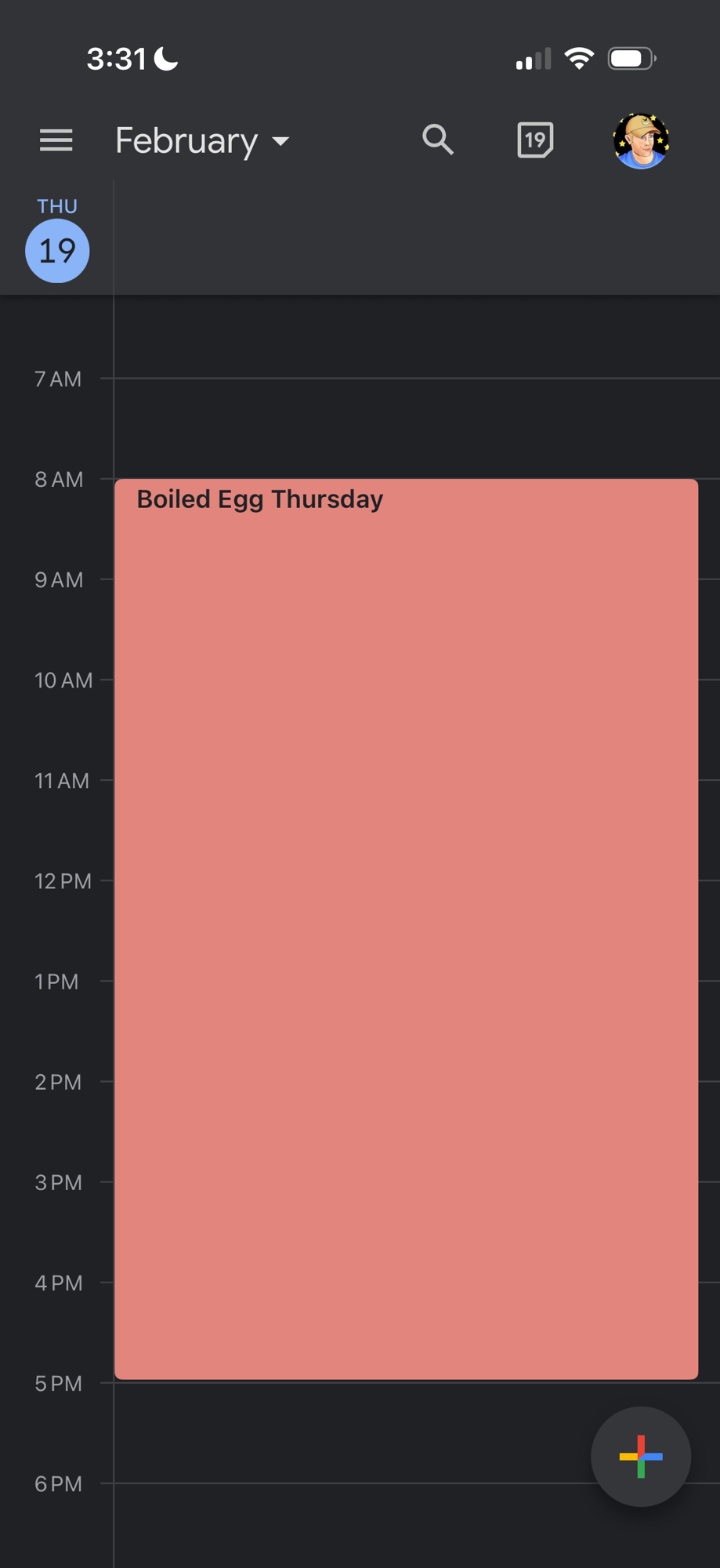
Task: Tap the 6 PM time label
Action: (58, 1483)
